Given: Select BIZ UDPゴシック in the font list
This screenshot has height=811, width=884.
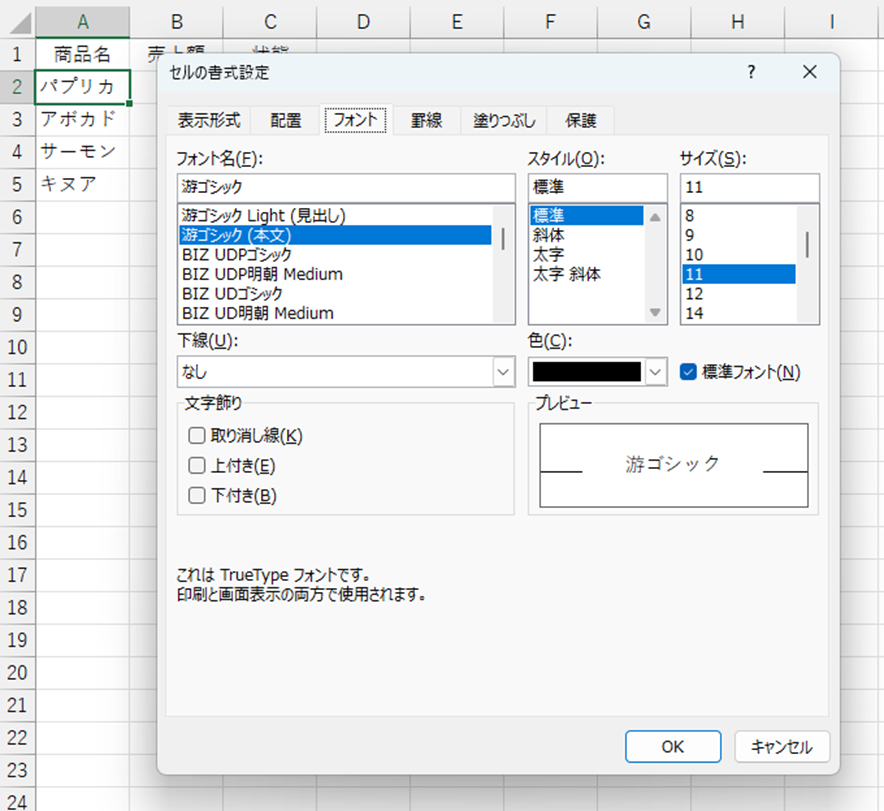Looking at the screenshot, I should (x=237, y=255).
